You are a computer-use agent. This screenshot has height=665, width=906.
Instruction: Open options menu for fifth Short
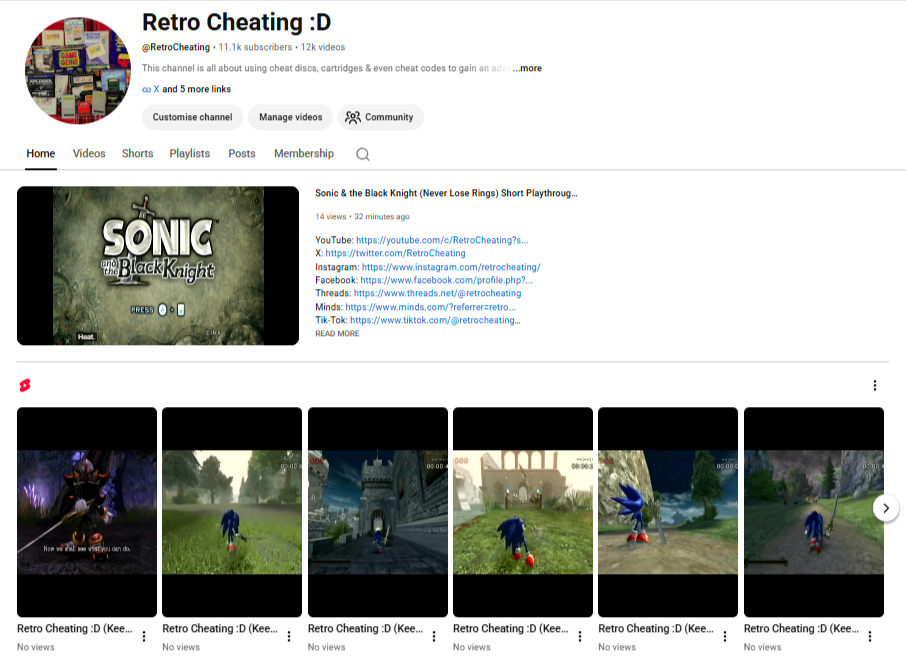(x=725, y=637)
